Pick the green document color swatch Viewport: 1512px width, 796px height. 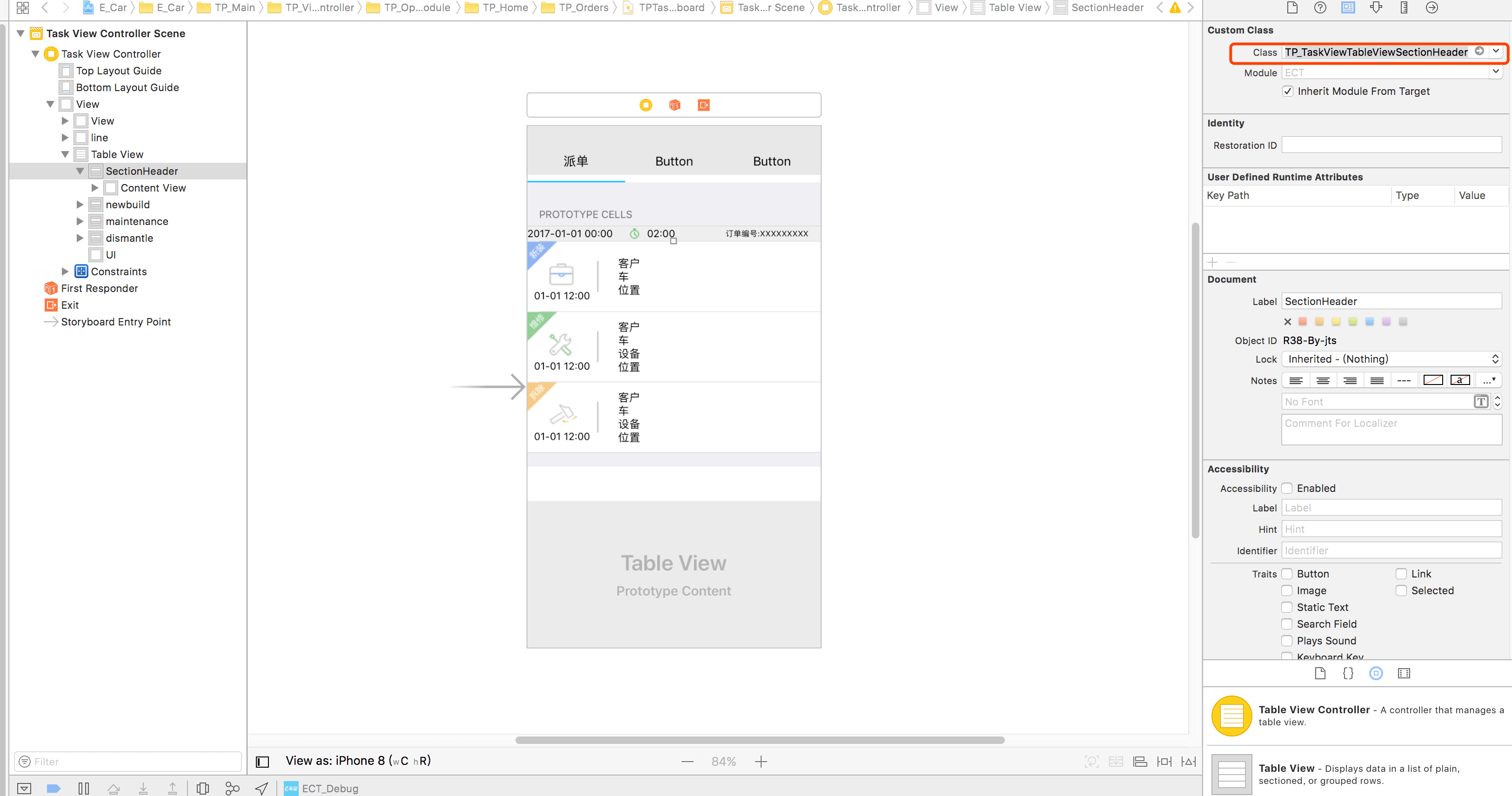[x=1353, y=321]
